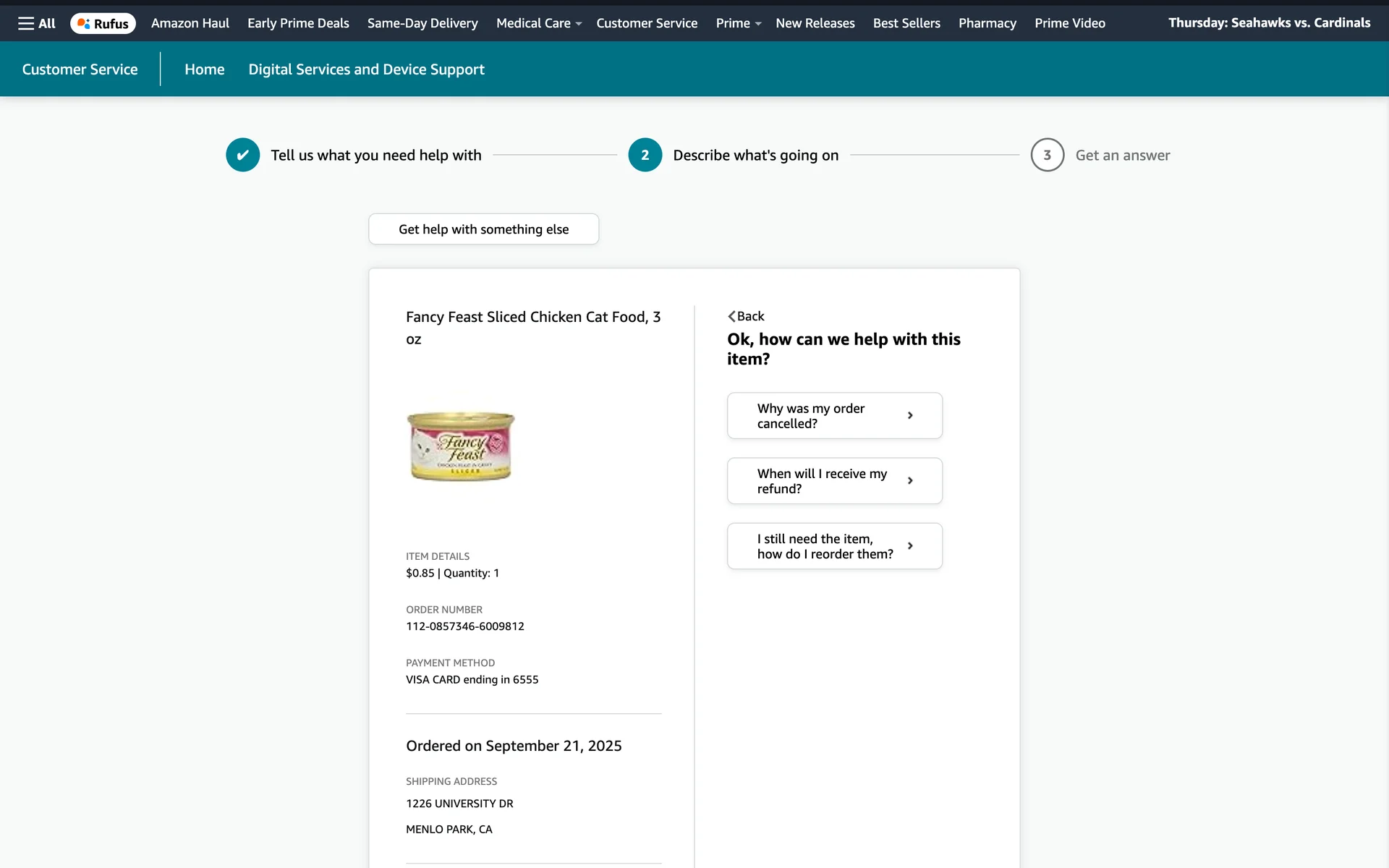Choose 'I still need the item' reorder option
1389x868 pixels.
pos(834,546)
